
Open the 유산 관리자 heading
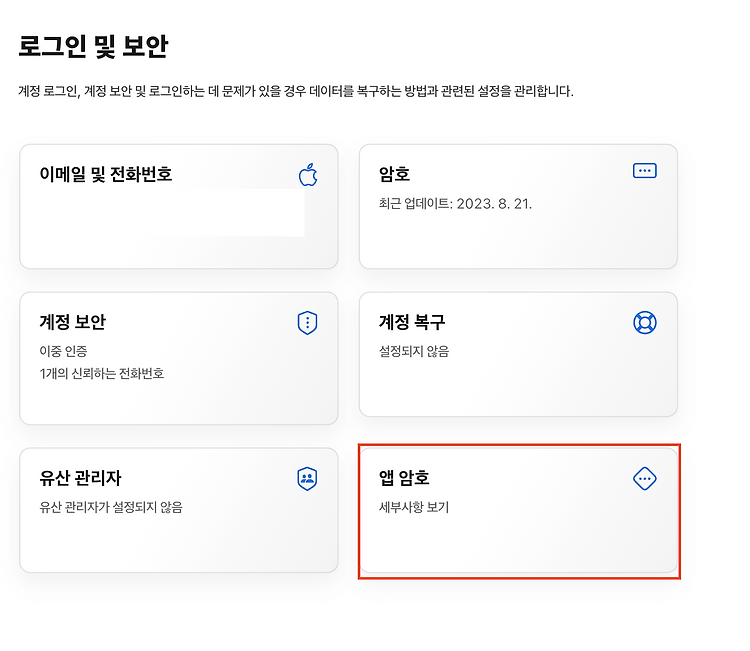click(80, 478)
